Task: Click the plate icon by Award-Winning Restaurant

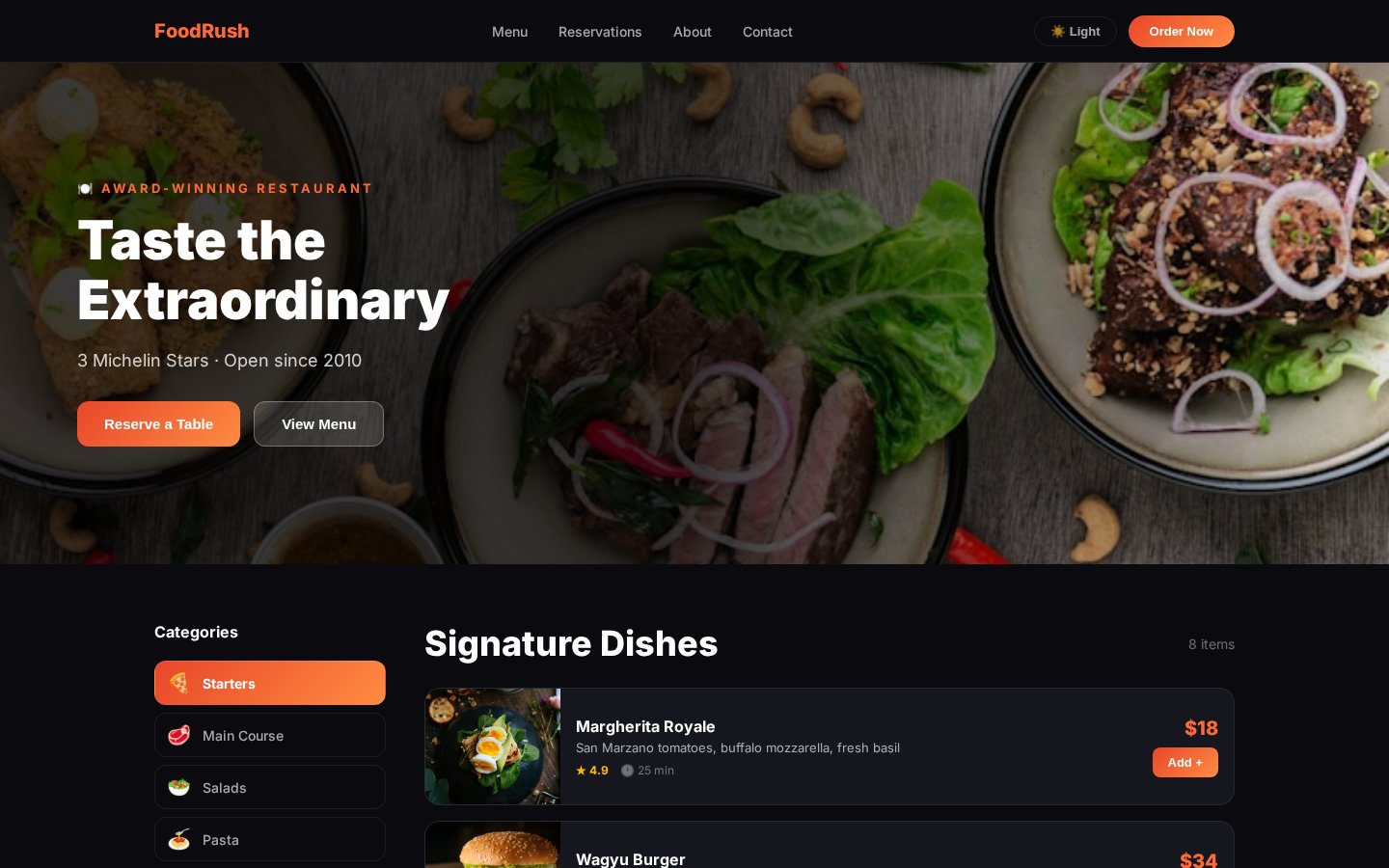Action: (85, 189)
